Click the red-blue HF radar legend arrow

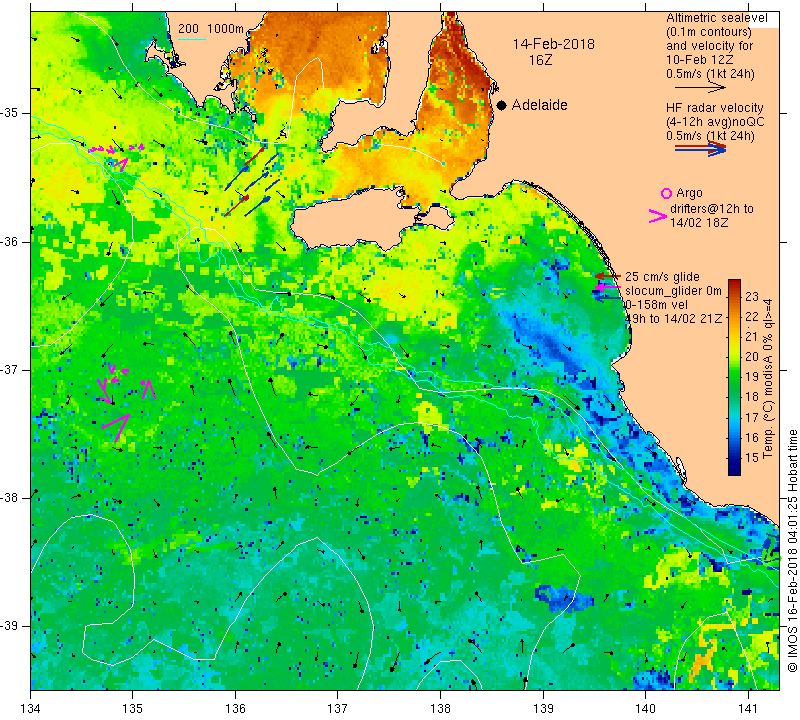(x=701, y=148)
